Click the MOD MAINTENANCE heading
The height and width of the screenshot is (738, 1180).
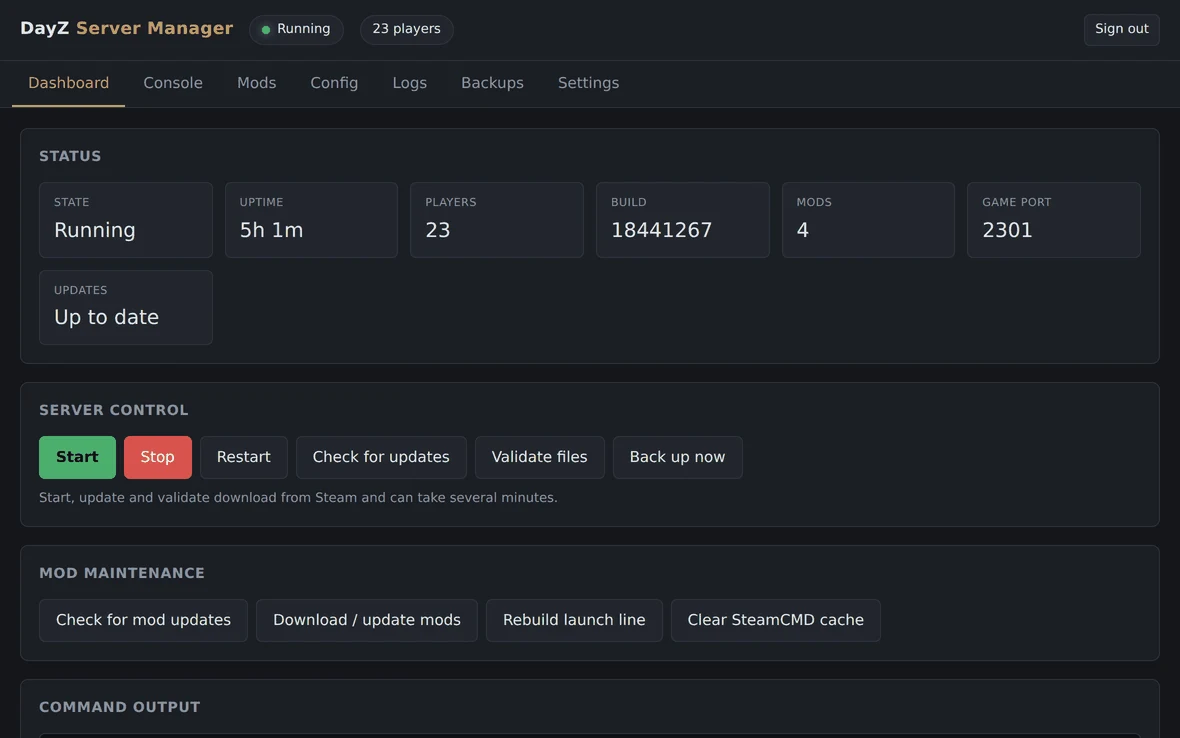pos(122,573)
